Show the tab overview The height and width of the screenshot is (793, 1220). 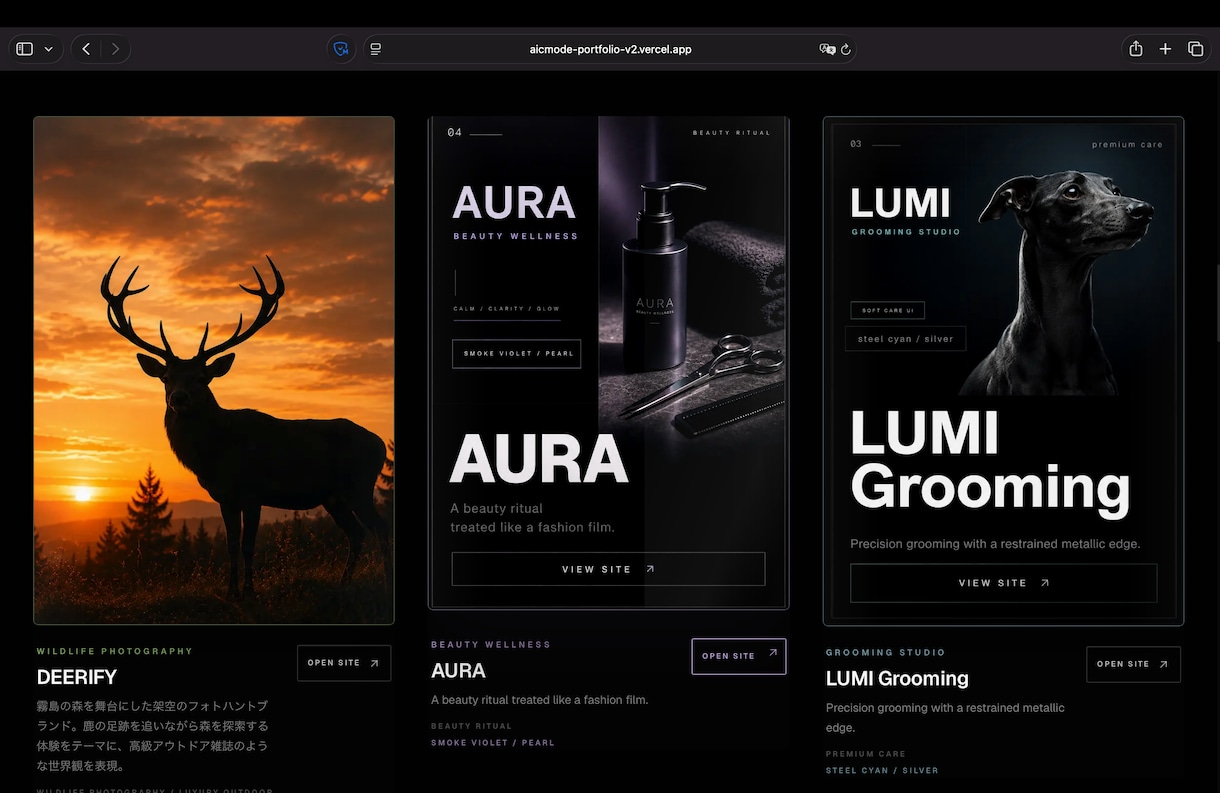[1195, 49]
